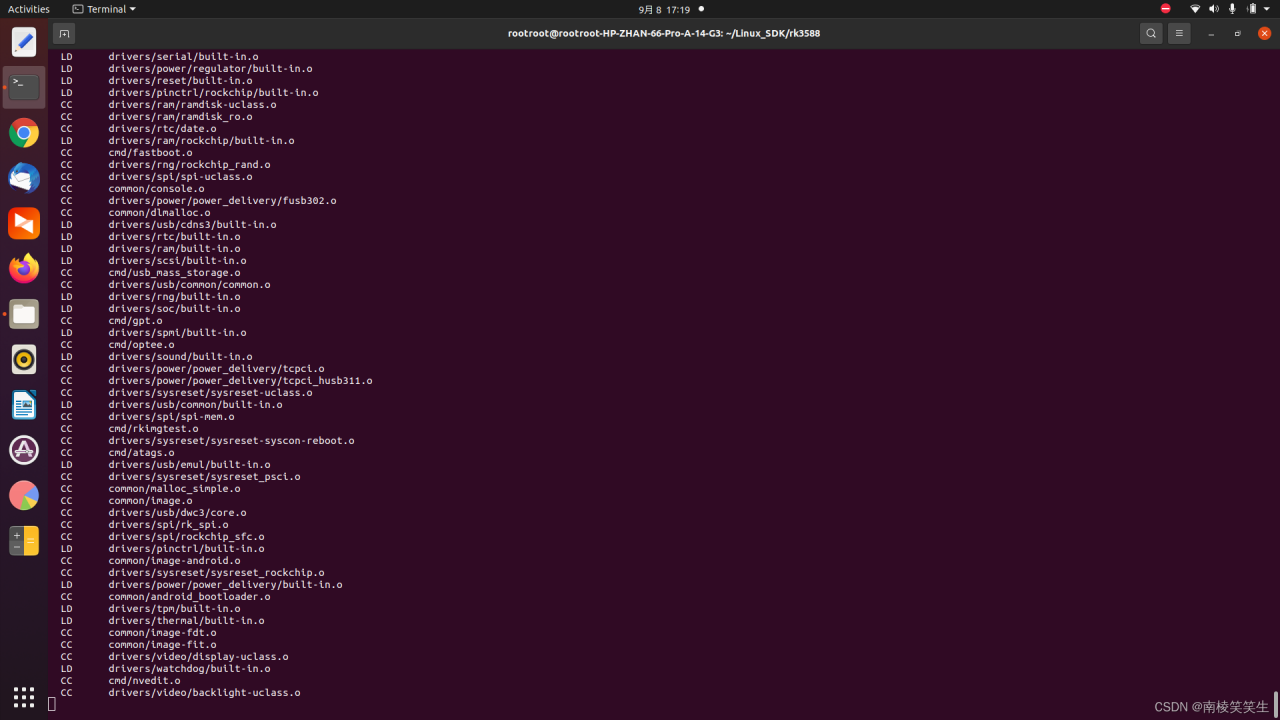The width and height of the screenshot is (1280, 720).
Task: Open the Terminal app menu in top bar
Action: pyautogui.click(x=104, y=9)
